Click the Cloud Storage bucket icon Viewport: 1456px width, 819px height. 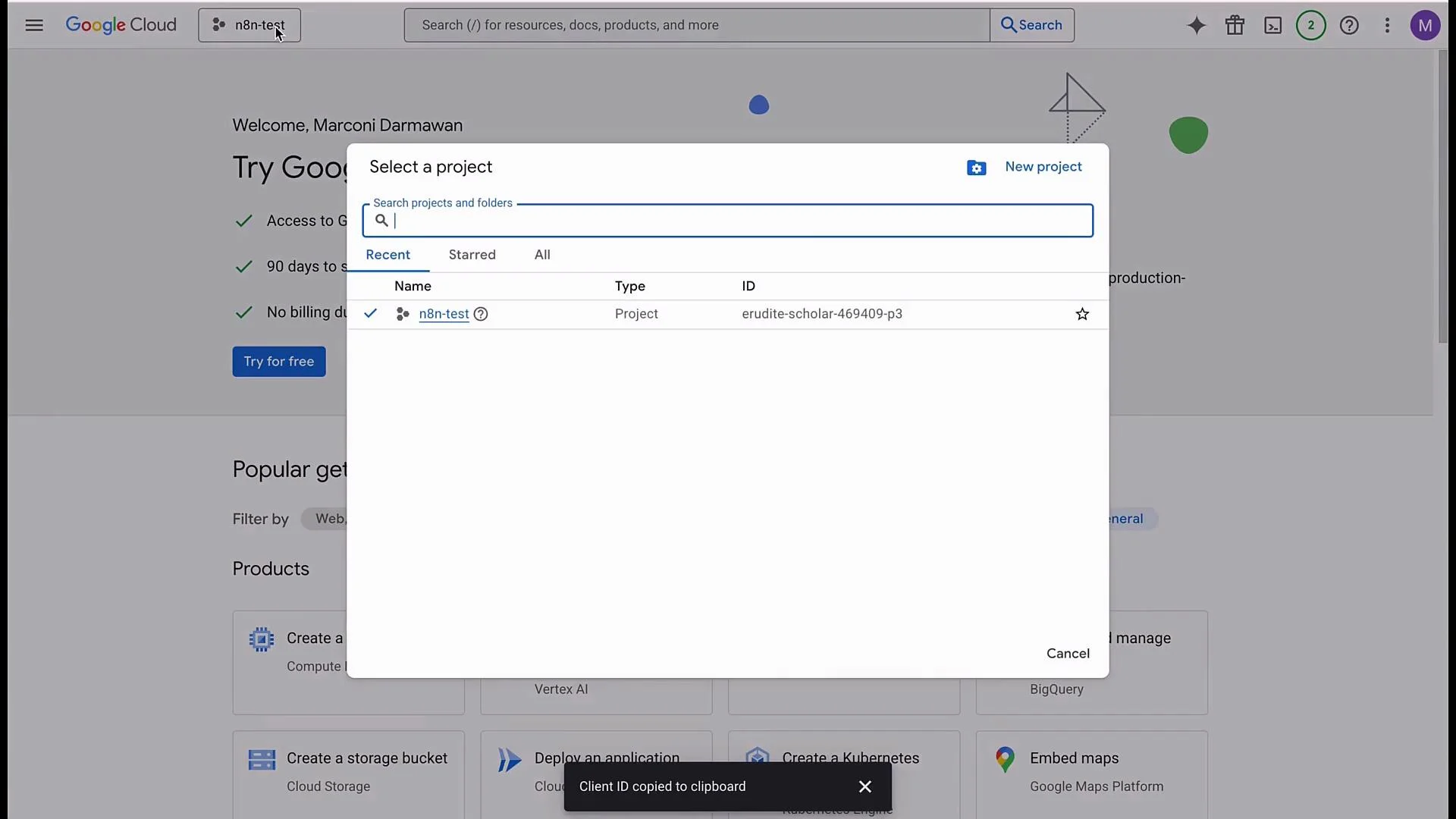(262, 759)
